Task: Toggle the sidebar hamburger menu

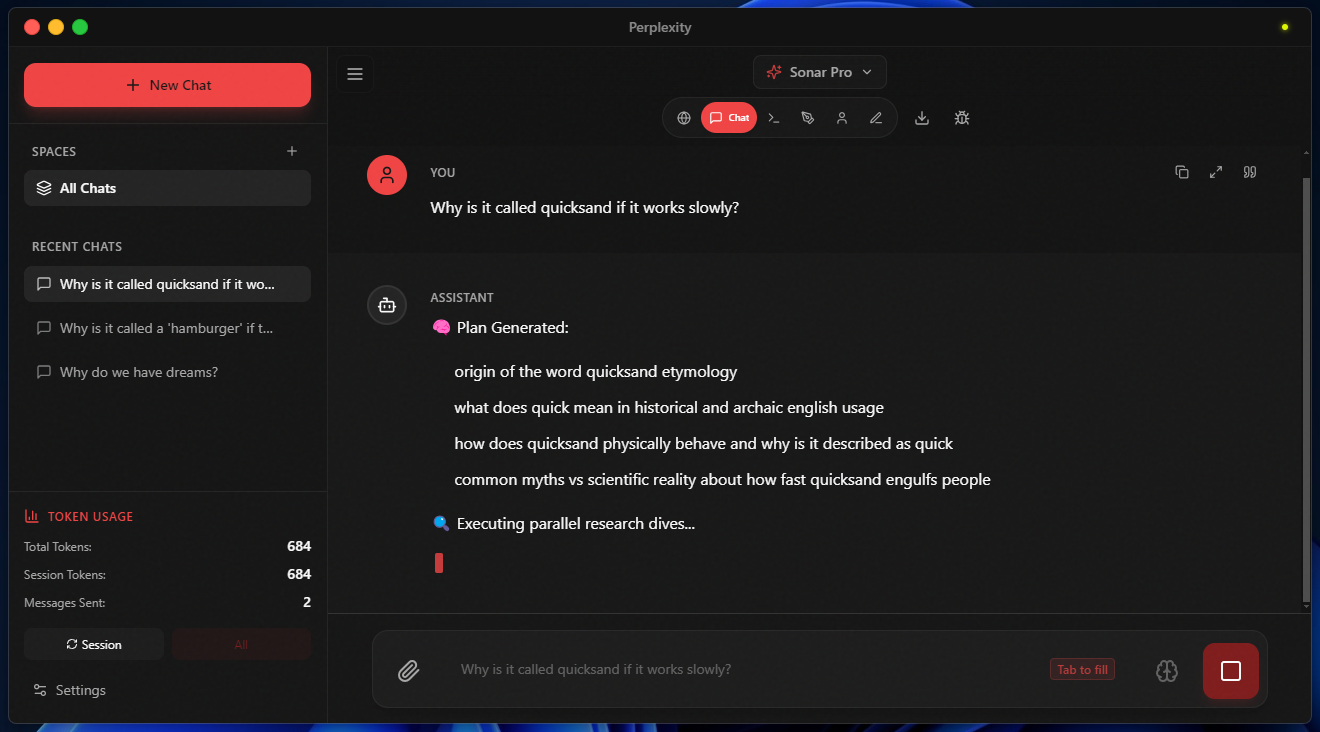Action: click(355, 74)
